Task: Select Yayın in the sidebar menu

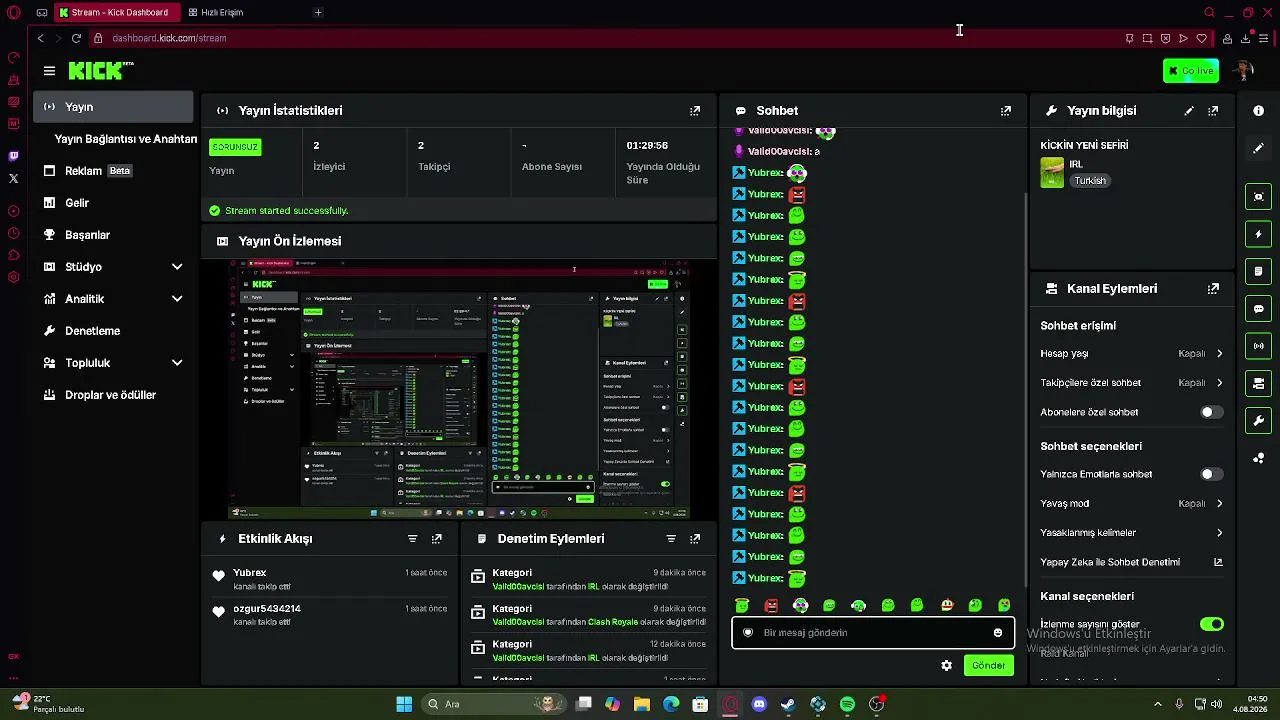Action: (113, 107)
